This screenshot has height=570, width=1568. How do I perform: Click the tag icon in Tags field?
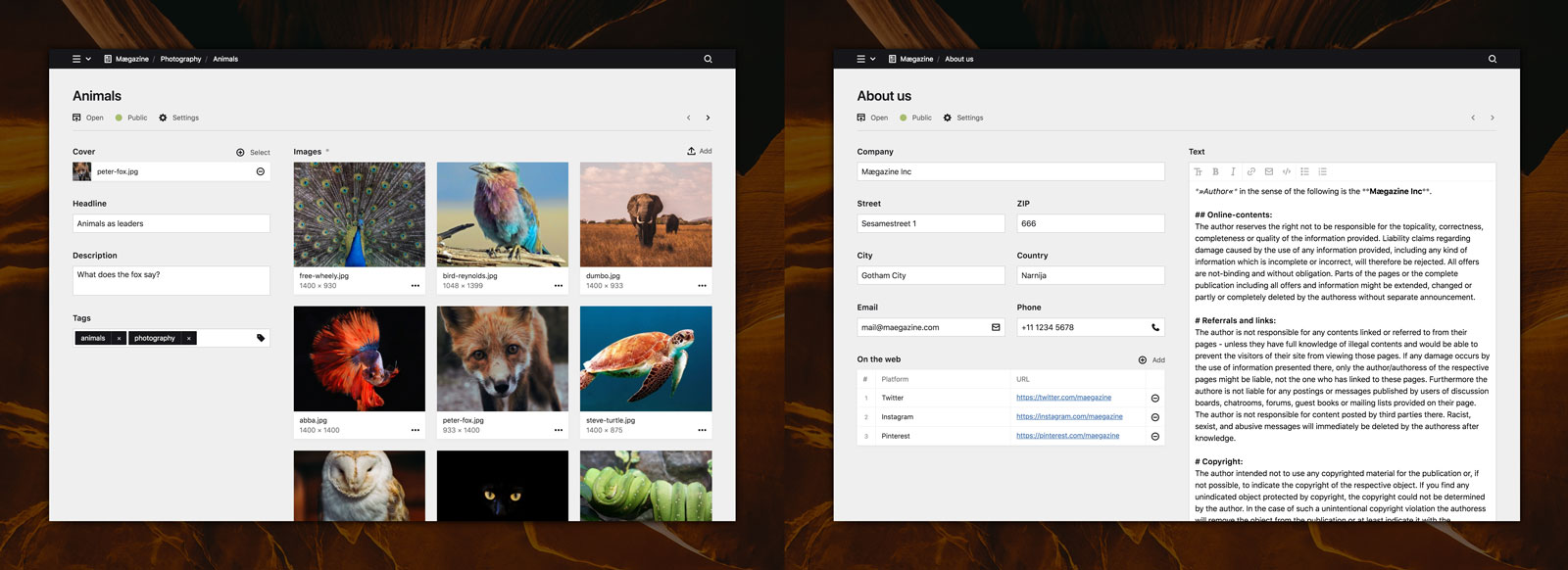point(261,338)
